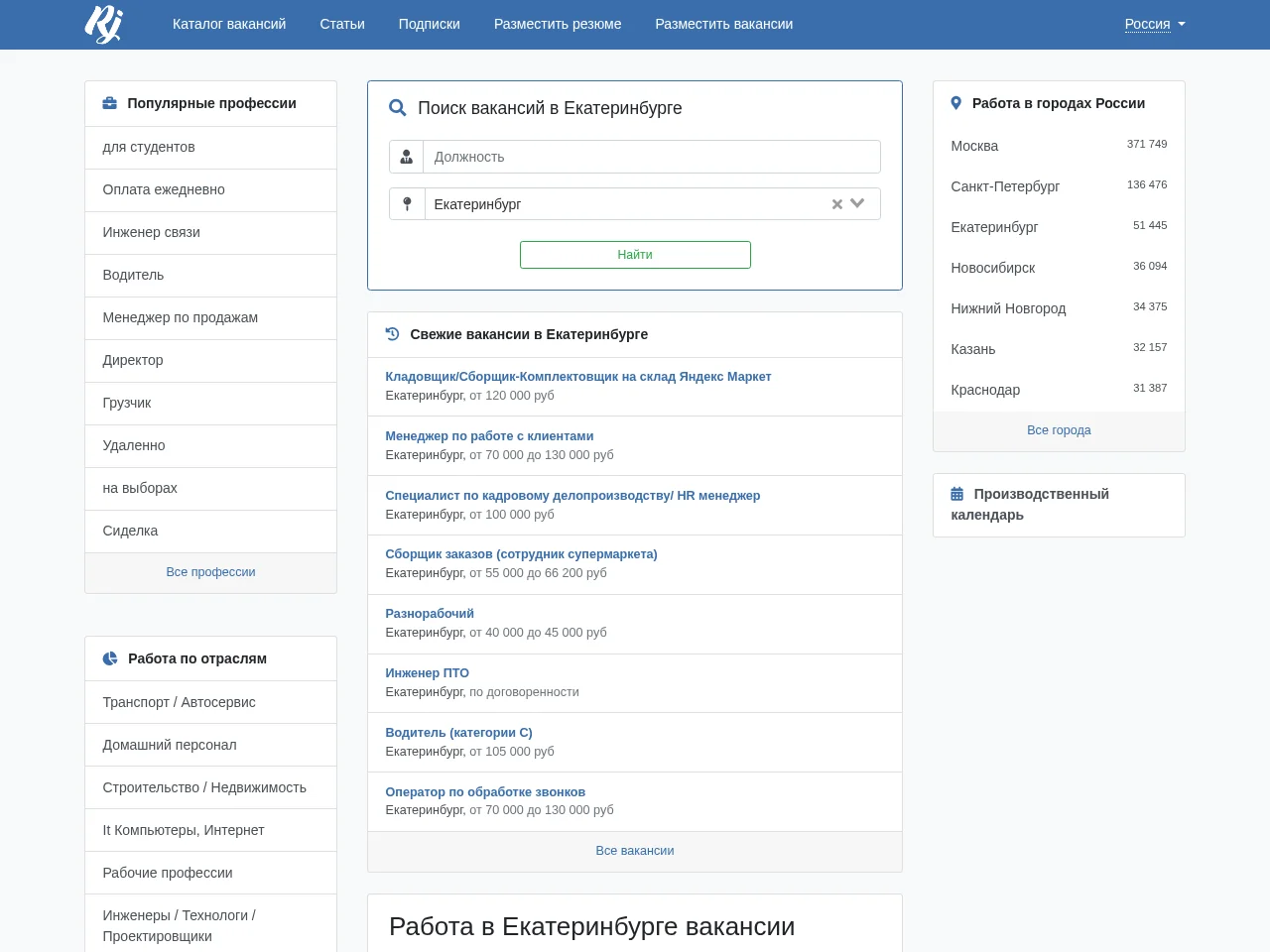Click the magnifier icon beside Поиск вакансий
The height and width of the screenshot is (952, 1270).
[x=398, y=108]
